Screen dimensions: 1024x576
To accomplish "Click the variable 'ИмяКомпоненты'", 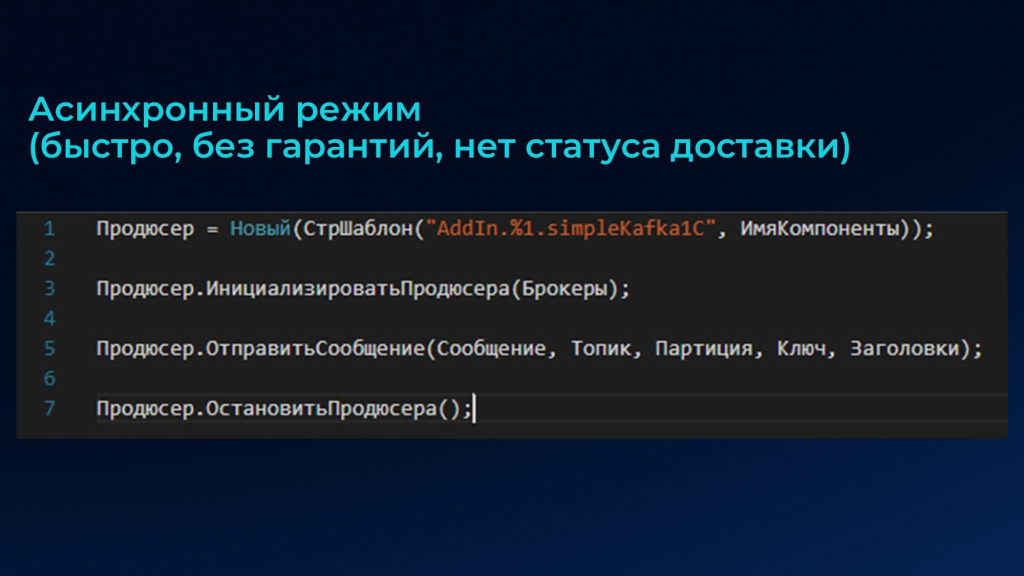I will [820, 229].
